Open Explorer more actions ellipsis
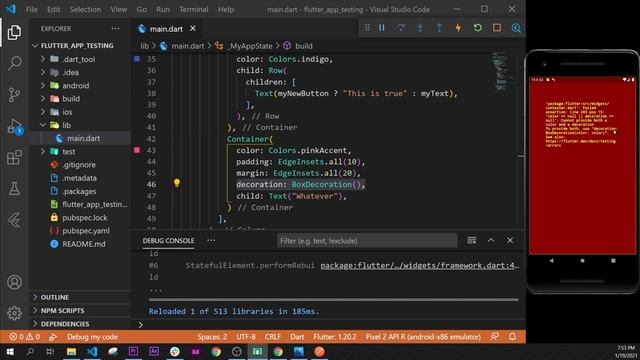 [x=116, y=29]
